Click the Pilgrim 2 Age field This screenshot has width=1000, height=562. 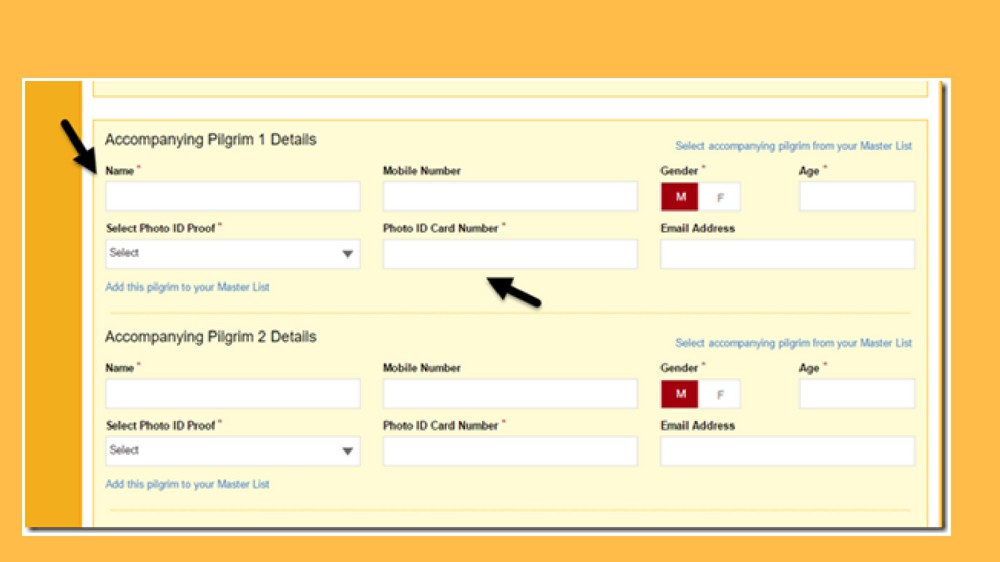pos(857,394)
